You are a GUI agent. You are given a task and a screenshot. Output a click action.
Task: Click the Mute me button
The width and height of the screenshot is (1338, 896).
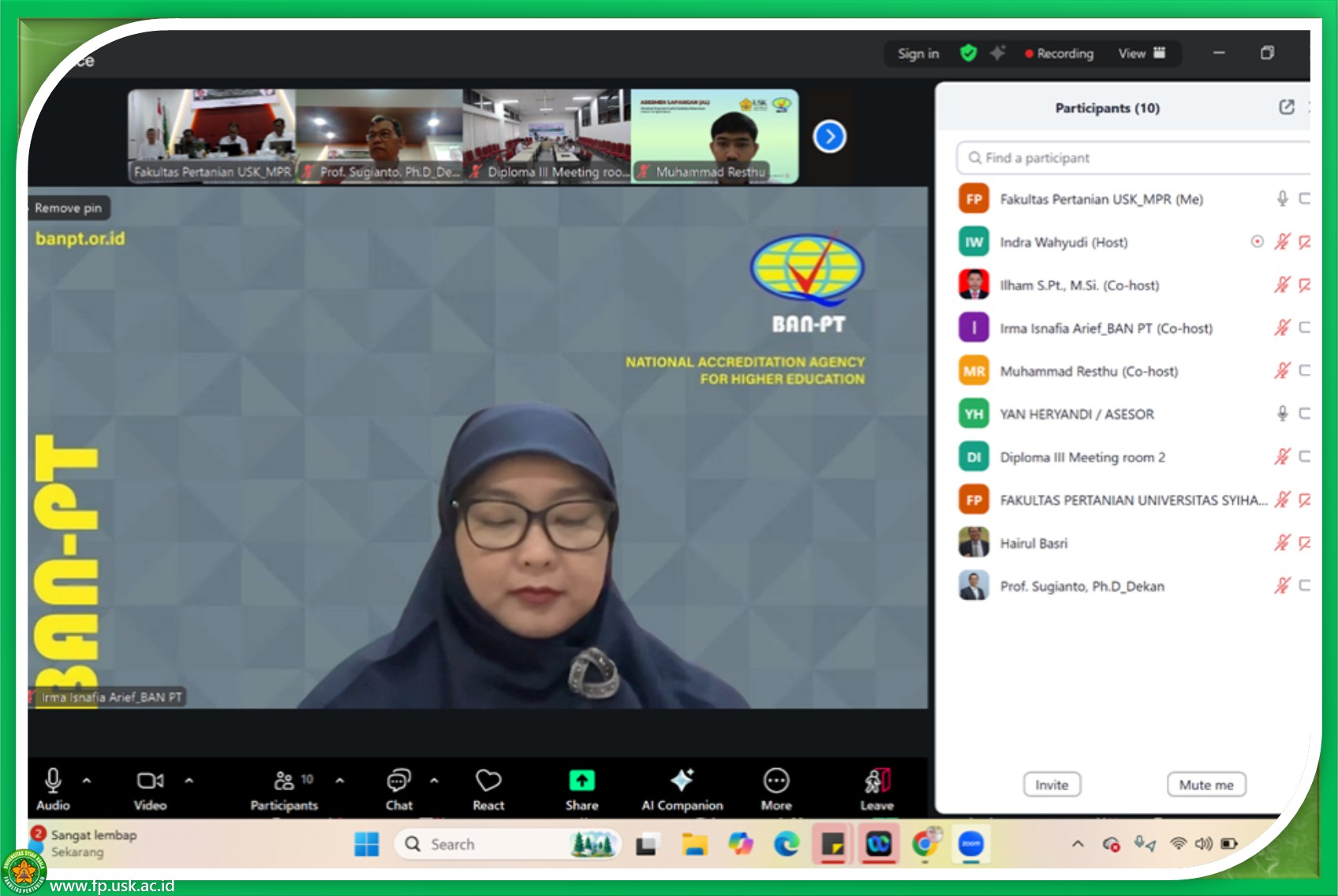1206,785
